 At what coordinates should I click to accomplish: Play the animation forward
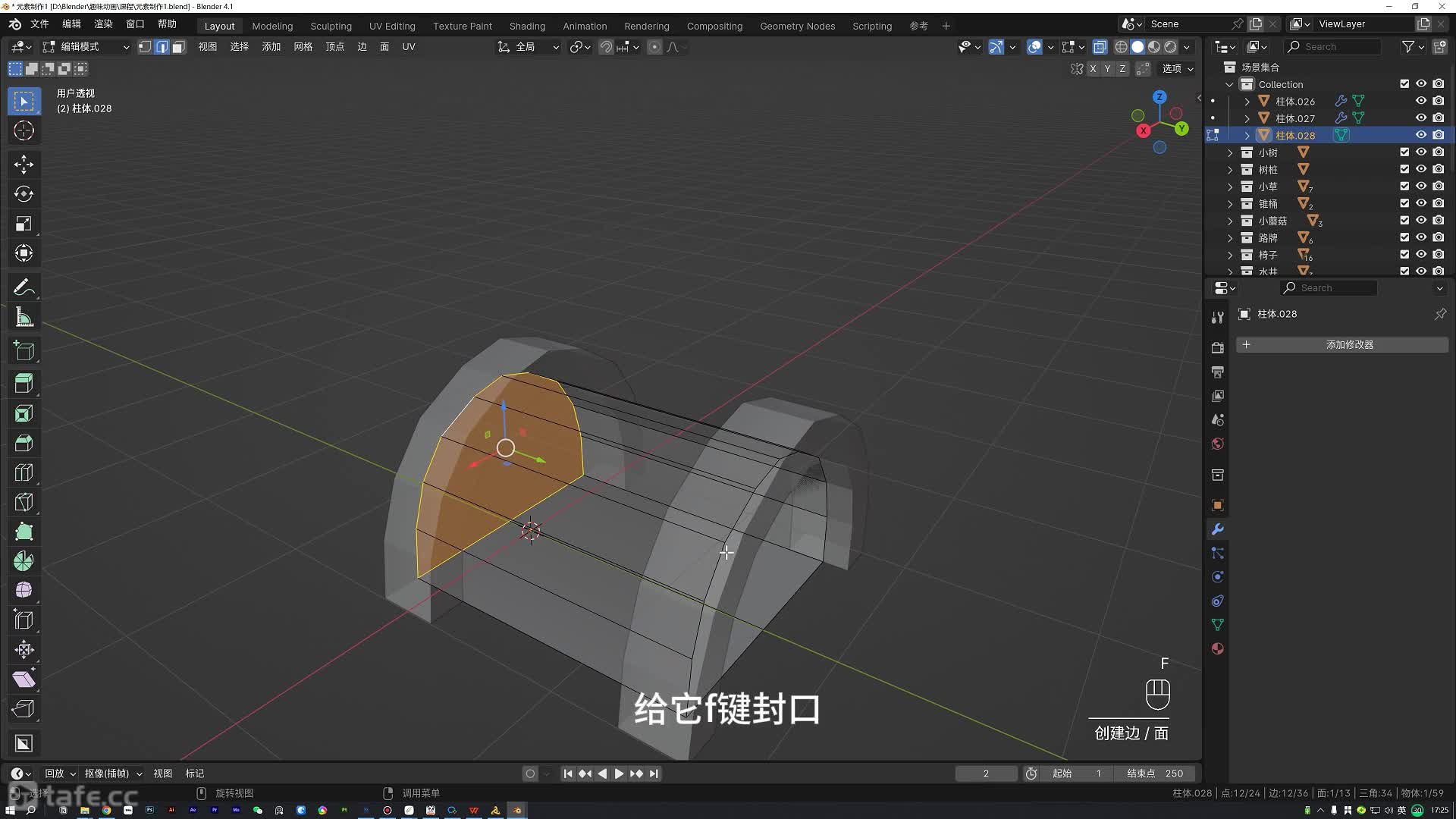pos(619,773)
